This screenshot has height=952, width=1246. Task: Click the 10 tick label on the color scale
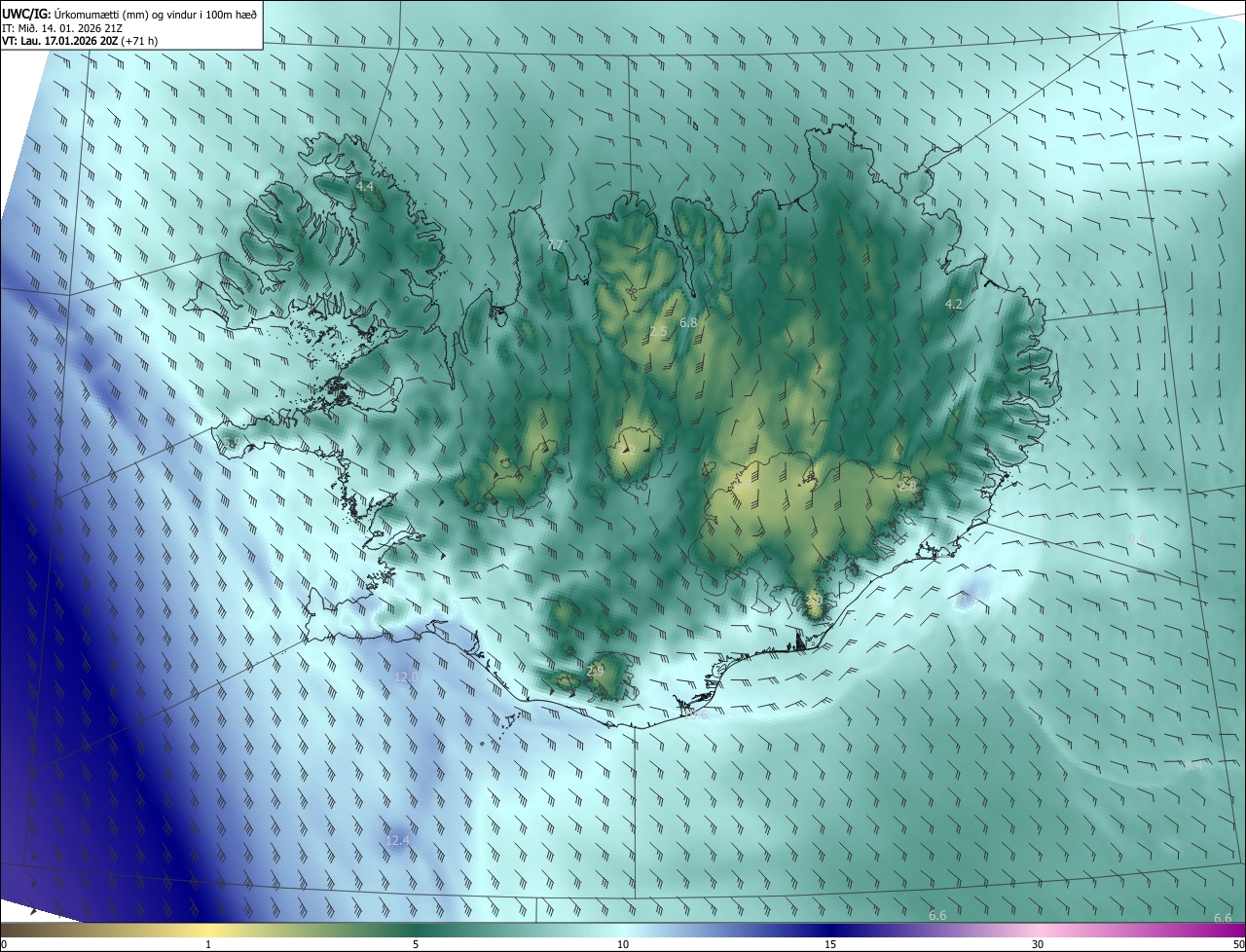pyautogui.click(x=623, y=945)
